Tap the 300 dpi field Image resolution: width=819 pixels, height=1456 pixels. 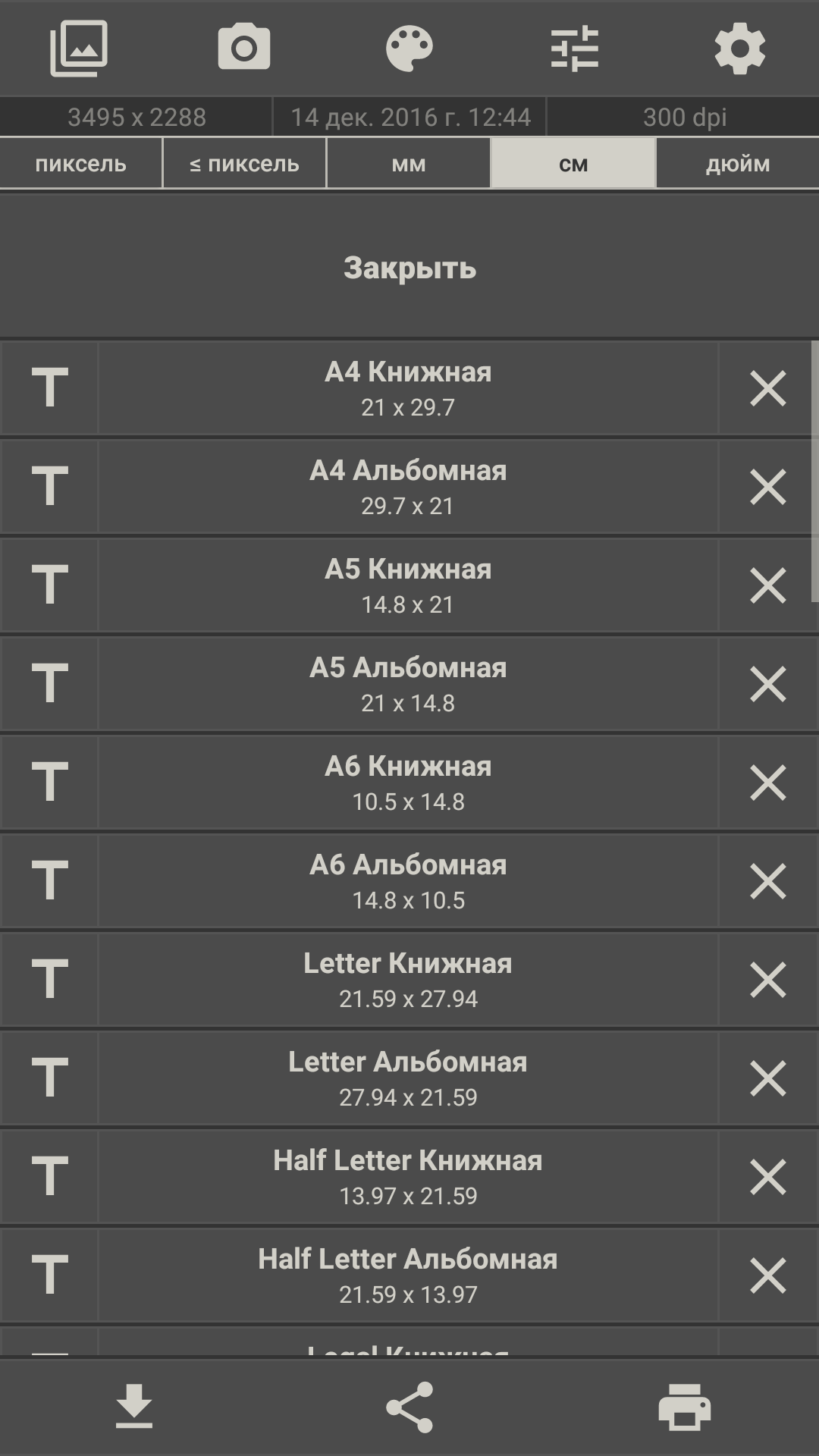(684, 117)
